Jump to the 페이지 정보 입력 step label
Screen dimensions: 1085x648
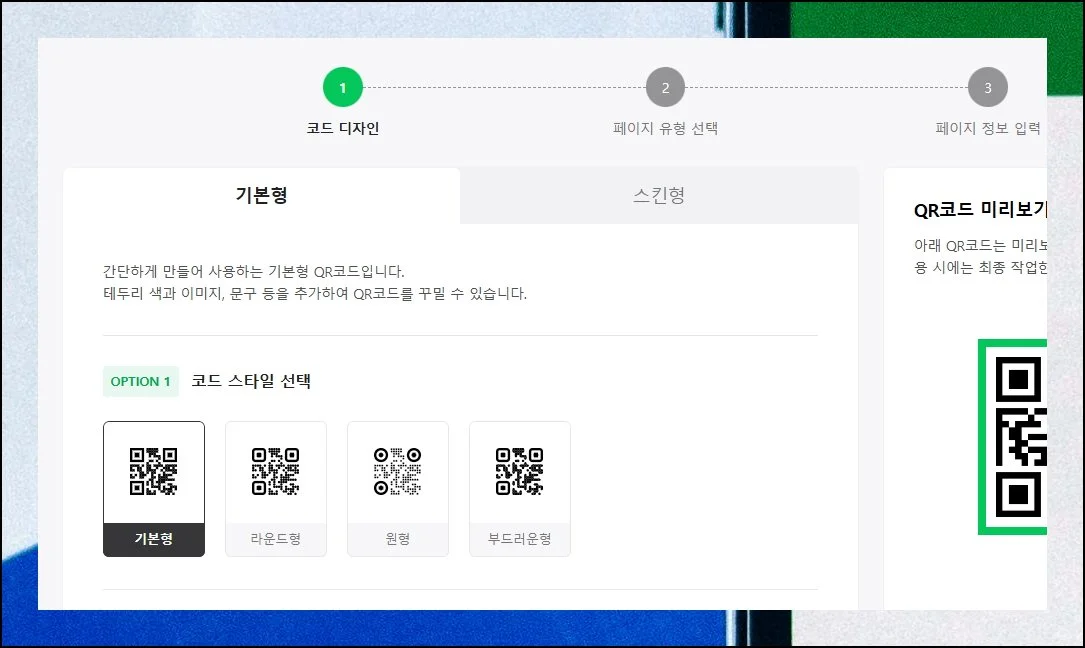(x=987, y=128)
